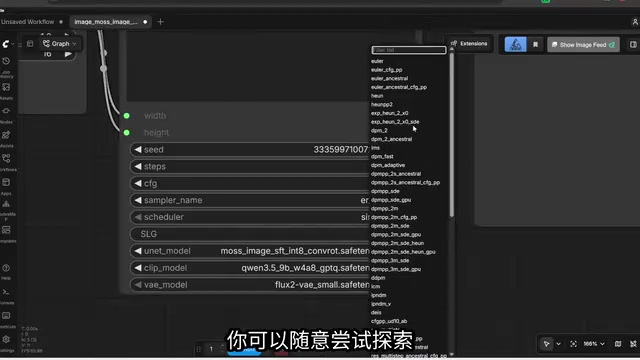
Task: Choose heunpp2 sampler option
Action: tap(382, 104)
